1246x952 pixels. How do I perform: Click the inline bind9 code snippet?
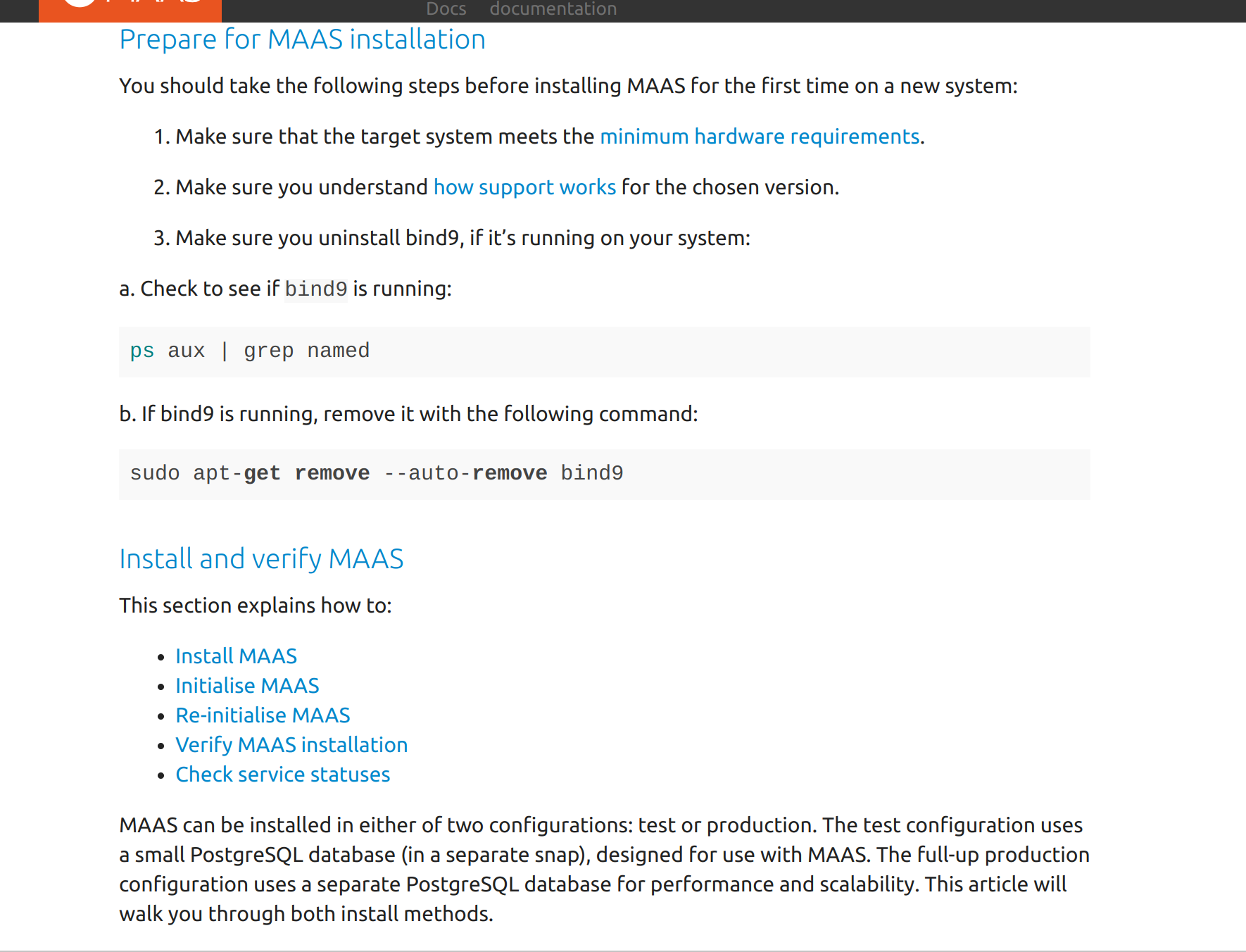tap(315, 289)
